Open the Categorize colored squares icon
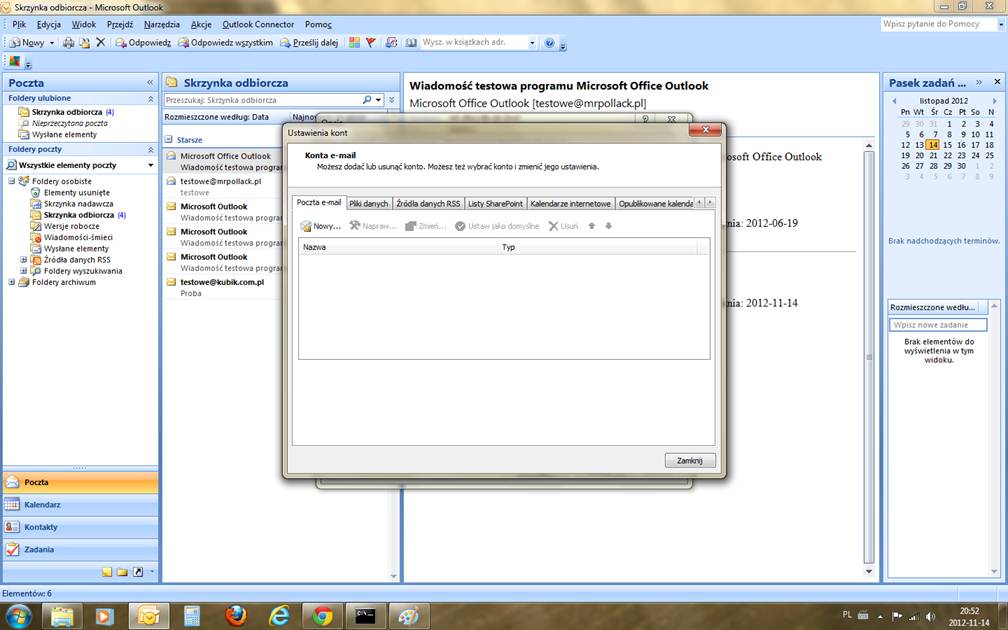This screenshot has height=630, width=1008. 354,43
